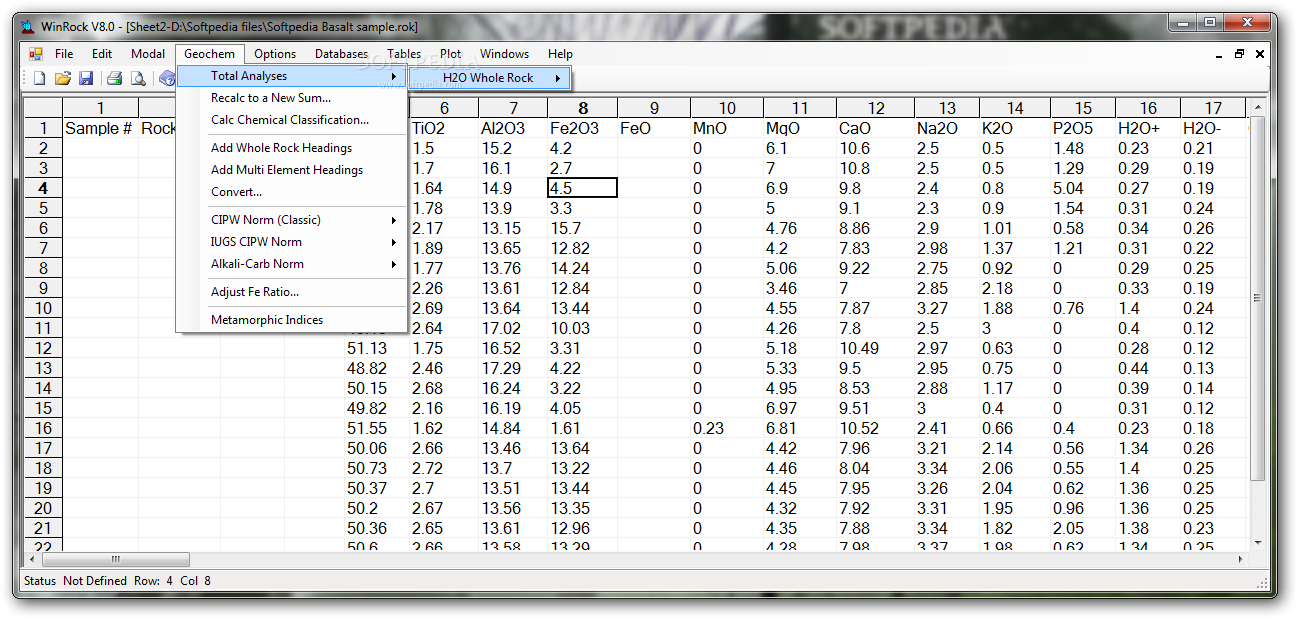Select the 17.29 cell under Al2O3
This screenshot has height=619, width=1298.
point(513,368)
